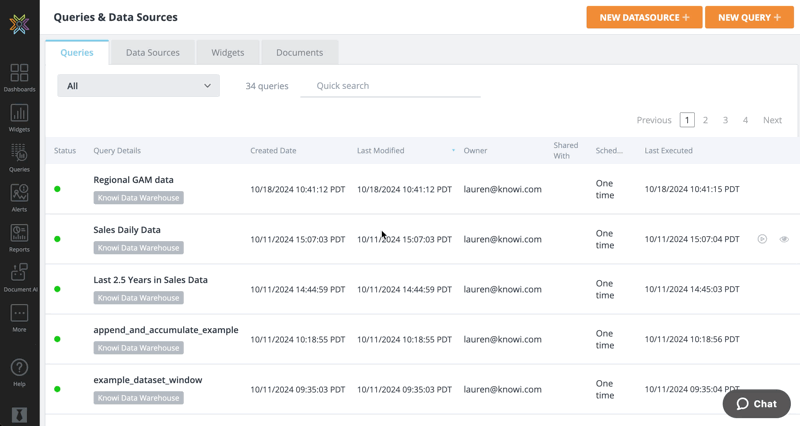
Task: Open the Chat widget
Action: tap(757, 404)
